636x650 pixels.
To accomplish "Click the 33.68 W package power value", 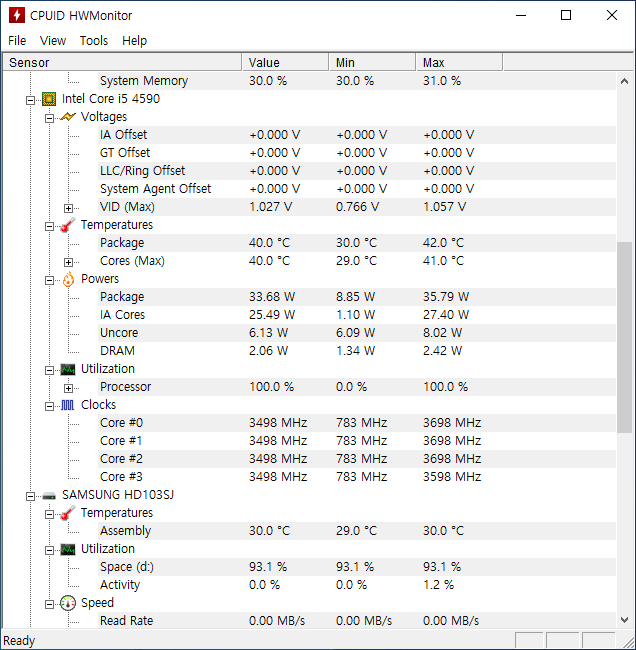I will (272, 297).
